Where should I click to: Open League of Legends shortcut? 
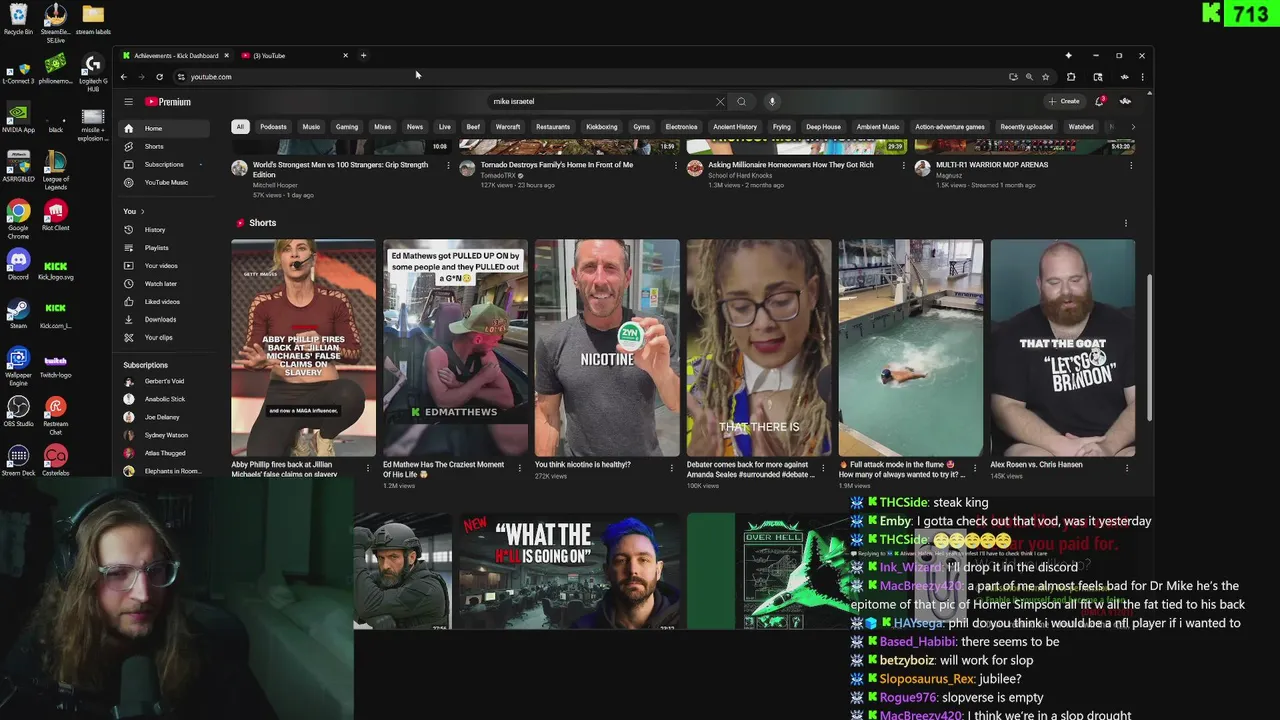(55, 170)
